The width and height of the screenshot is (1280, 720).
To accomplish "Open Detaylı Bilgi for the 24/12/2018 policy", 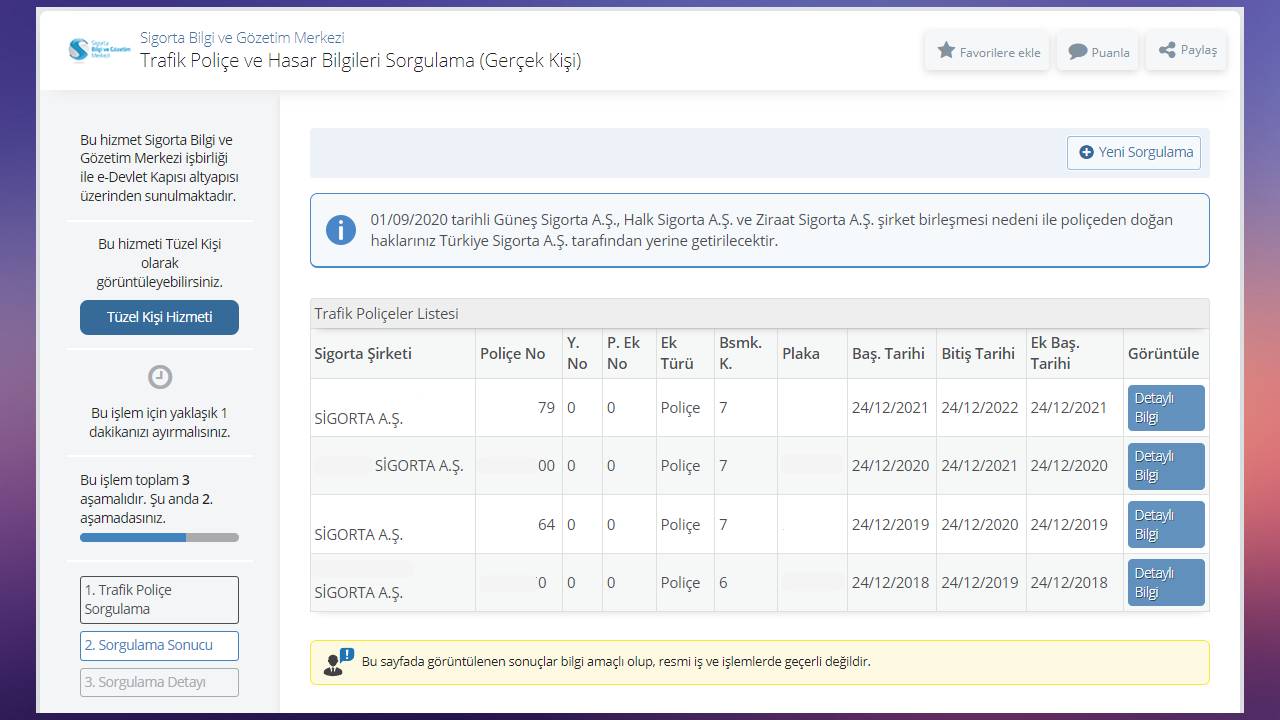I will (1165, 582).
